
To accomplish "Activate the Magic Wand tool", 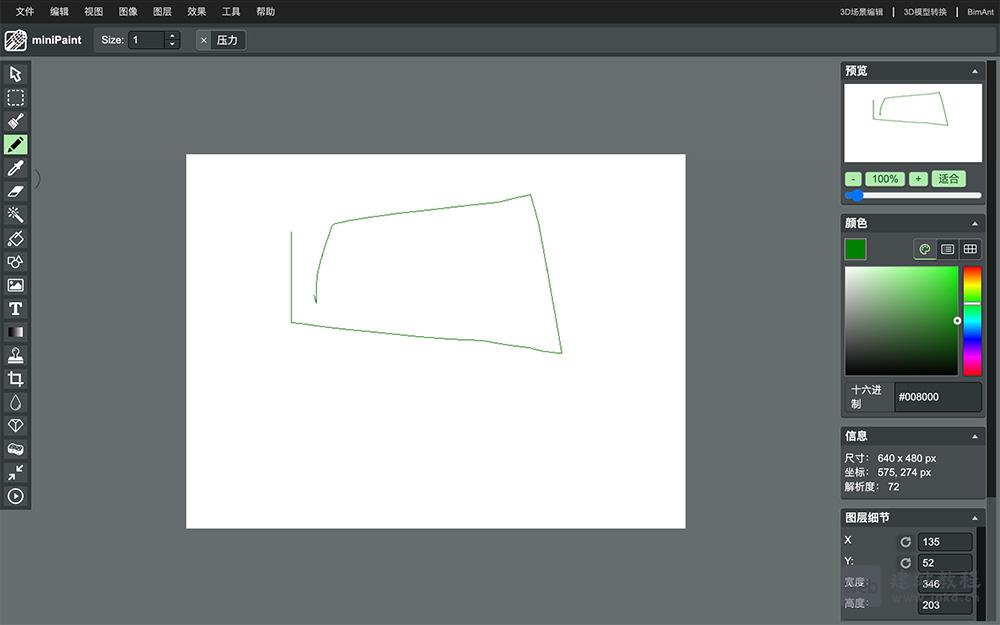I will pos(16,215).
